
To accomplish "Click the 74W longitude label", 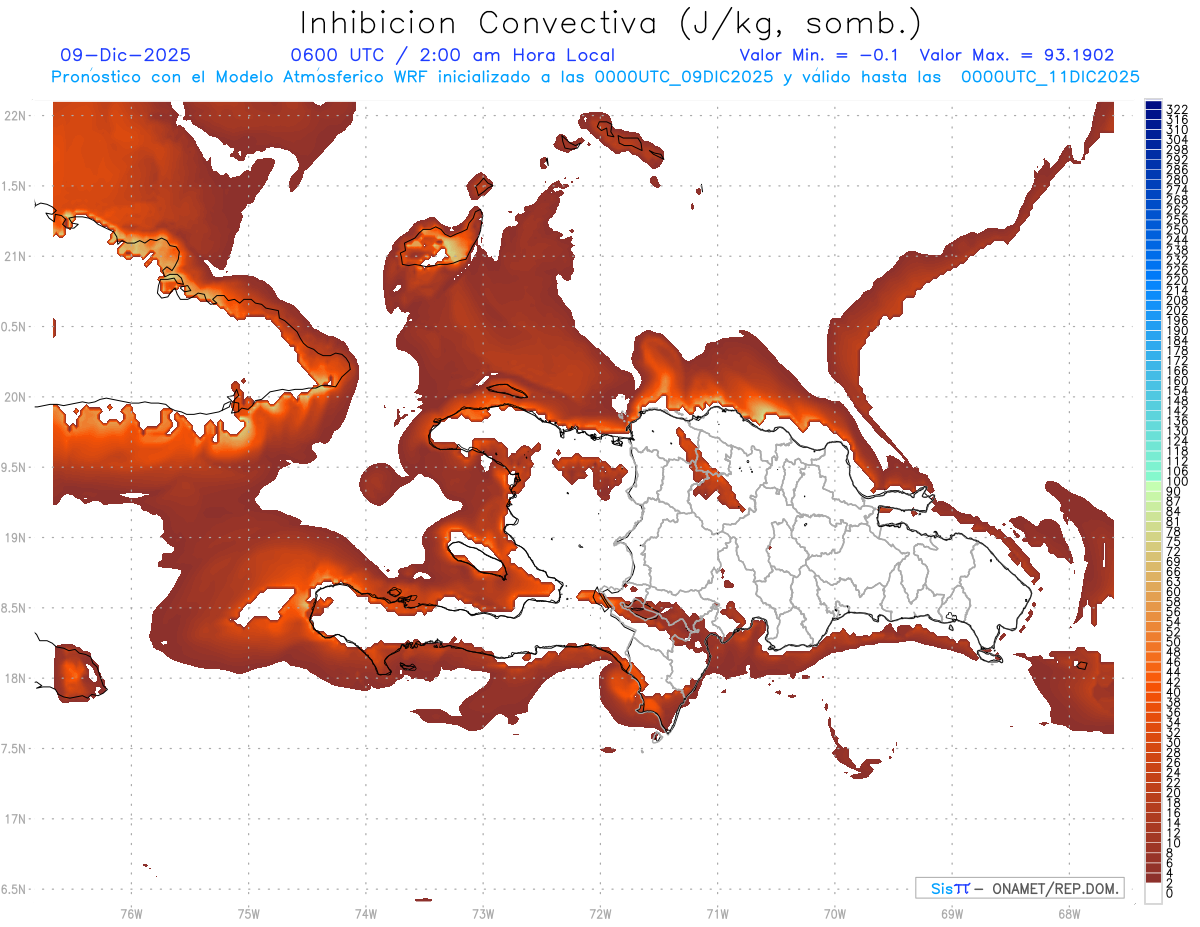I will [x=365, y=913].
